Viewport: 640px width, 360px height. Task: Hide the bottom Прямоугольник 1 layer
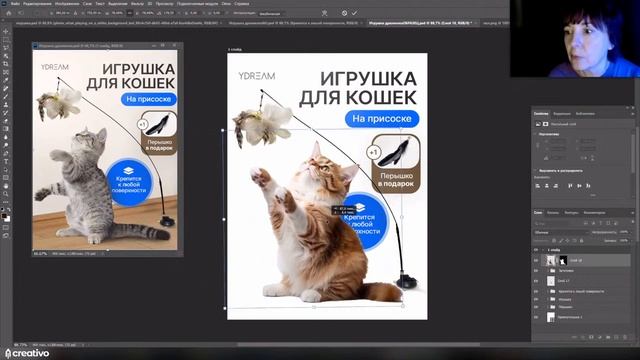536,317
